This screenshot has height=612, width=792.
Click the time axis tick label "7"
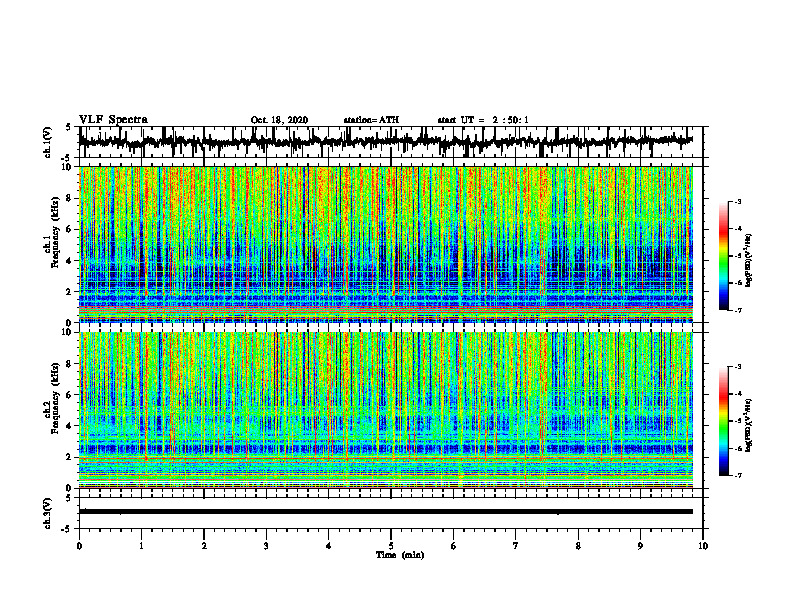pos(516,546)
